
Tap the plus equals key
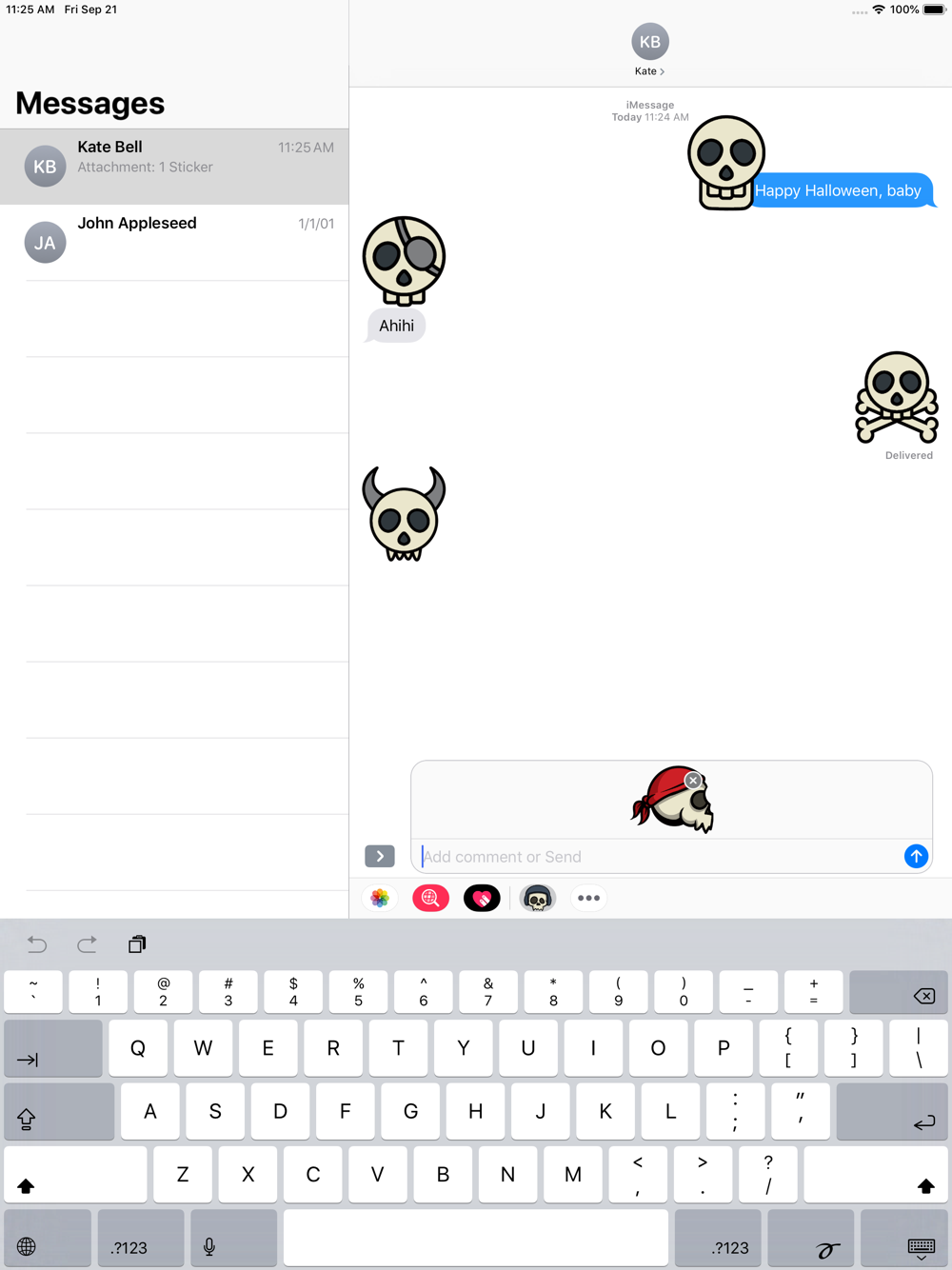pyautogui.click(x=814, y=993)
